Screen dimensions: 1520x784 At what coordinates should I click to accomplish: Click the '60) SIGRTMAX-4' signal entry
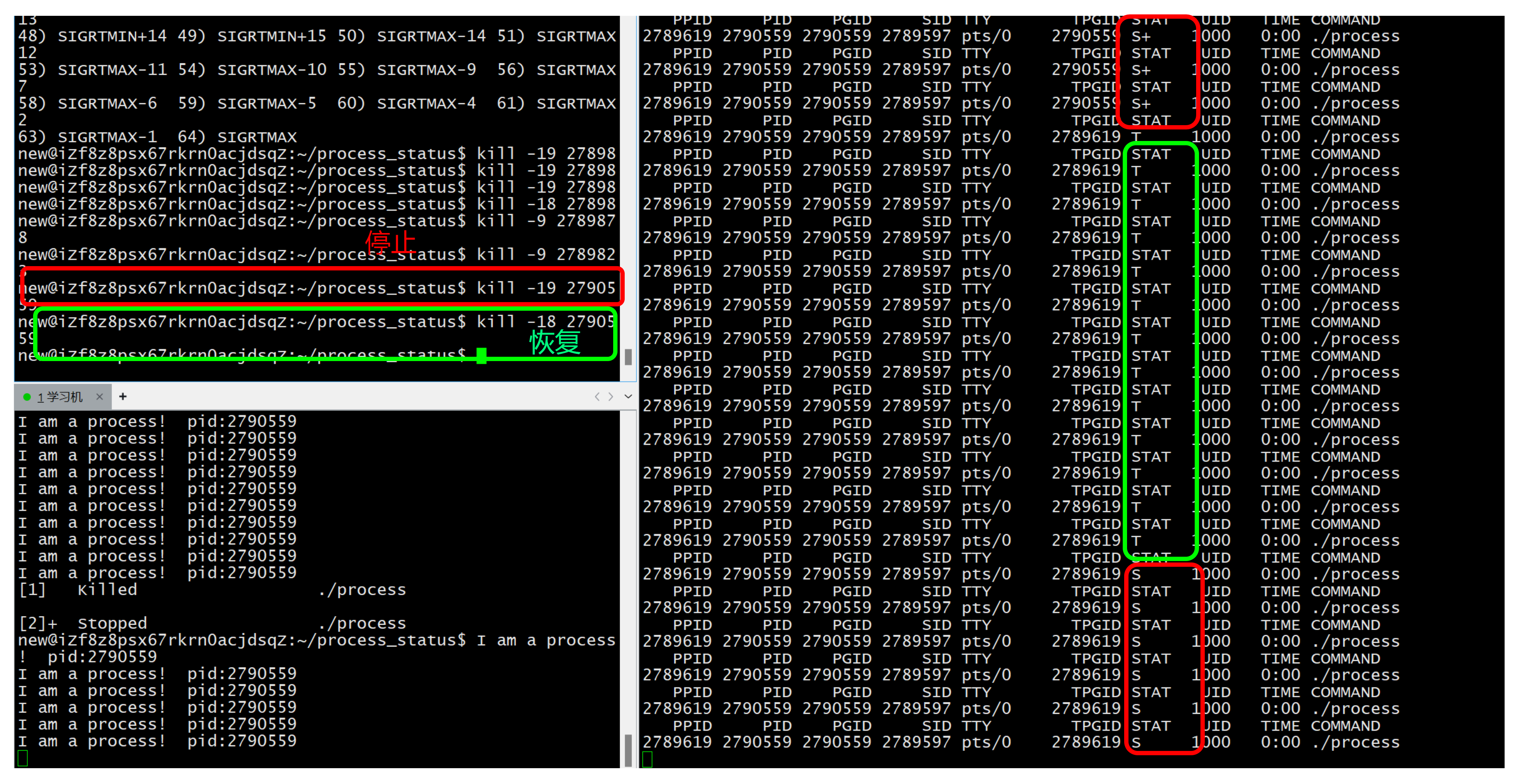pos(407,103)
